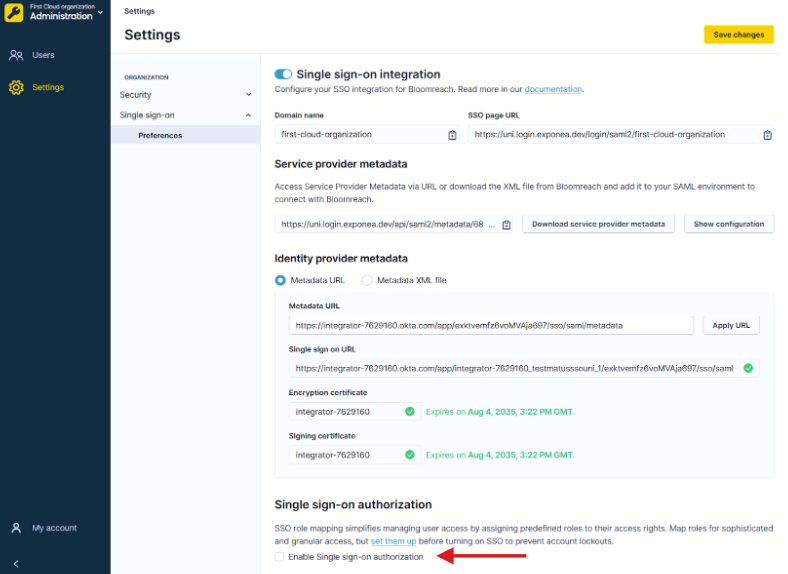Click the Single sign on URL field

tap(524, 368)
